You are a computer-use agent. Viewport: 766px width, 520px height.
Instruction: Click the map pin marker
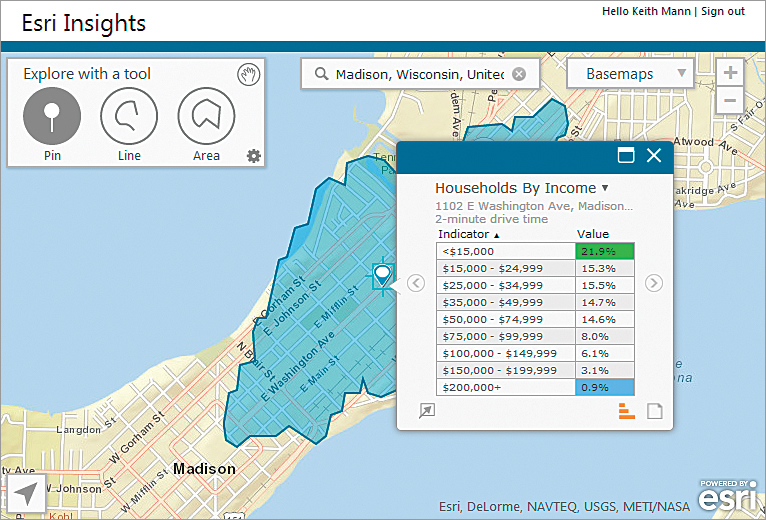coord(382,276)
